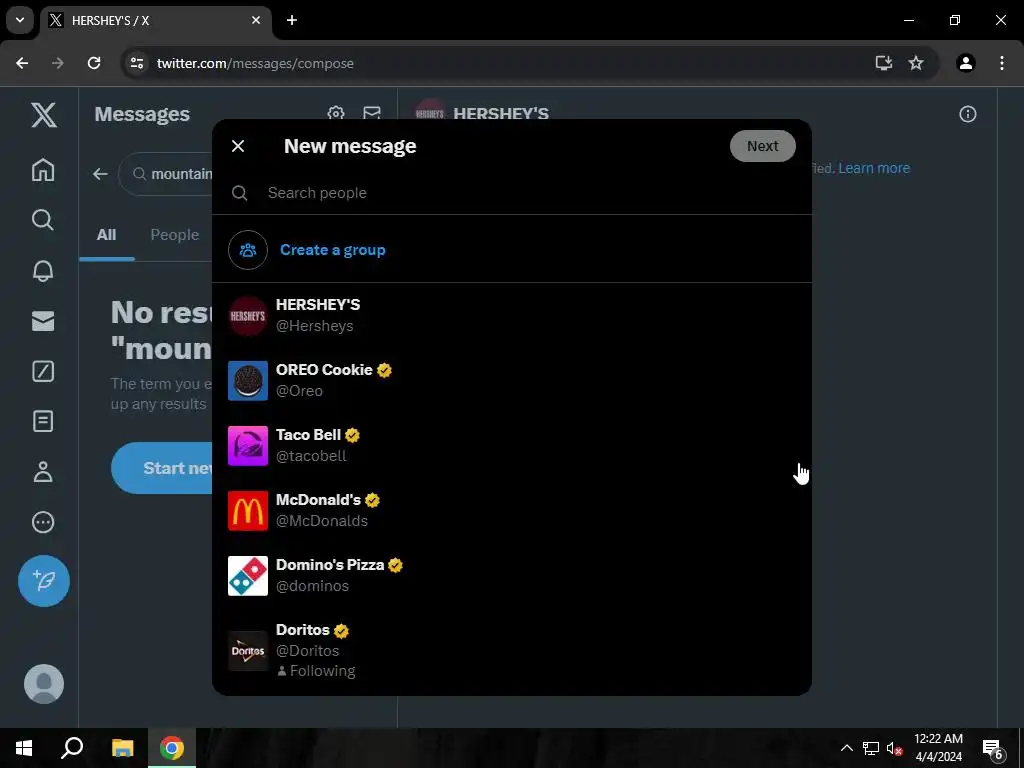
Task: Click the X logo in the sidebar
Action: tap(43, 115)
